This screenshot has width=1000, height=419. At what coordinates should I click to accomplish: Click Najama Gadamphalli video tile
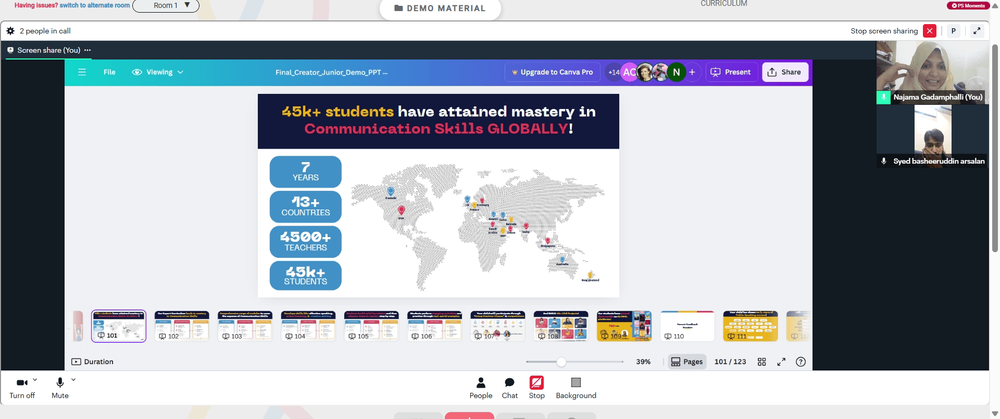tap(932, 71)
